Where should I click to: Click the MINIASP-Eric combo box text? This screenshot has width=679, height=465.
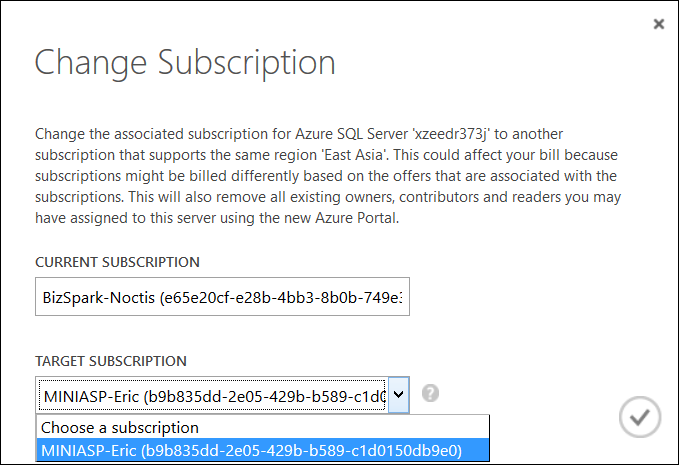[x=212, y=395]
